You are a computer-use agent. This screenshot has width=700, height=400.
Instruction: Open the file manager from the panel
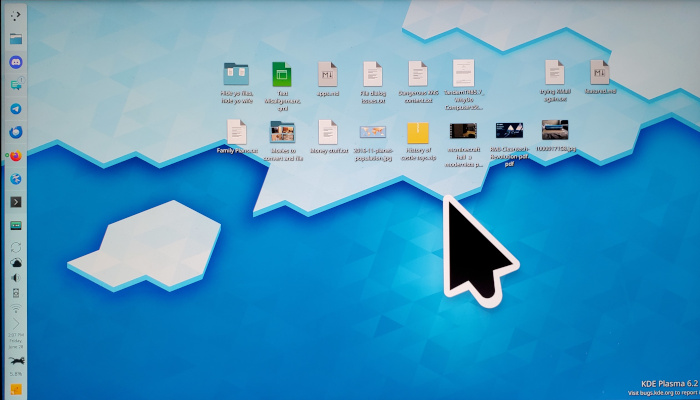tap(16, 39)
